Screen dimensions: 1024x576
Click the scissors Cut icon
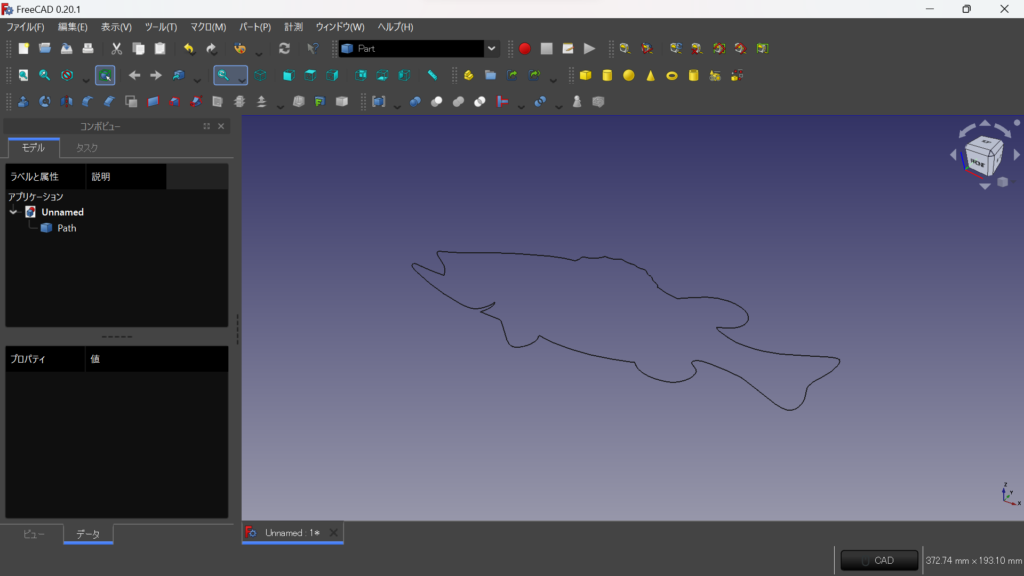(116, 48)
